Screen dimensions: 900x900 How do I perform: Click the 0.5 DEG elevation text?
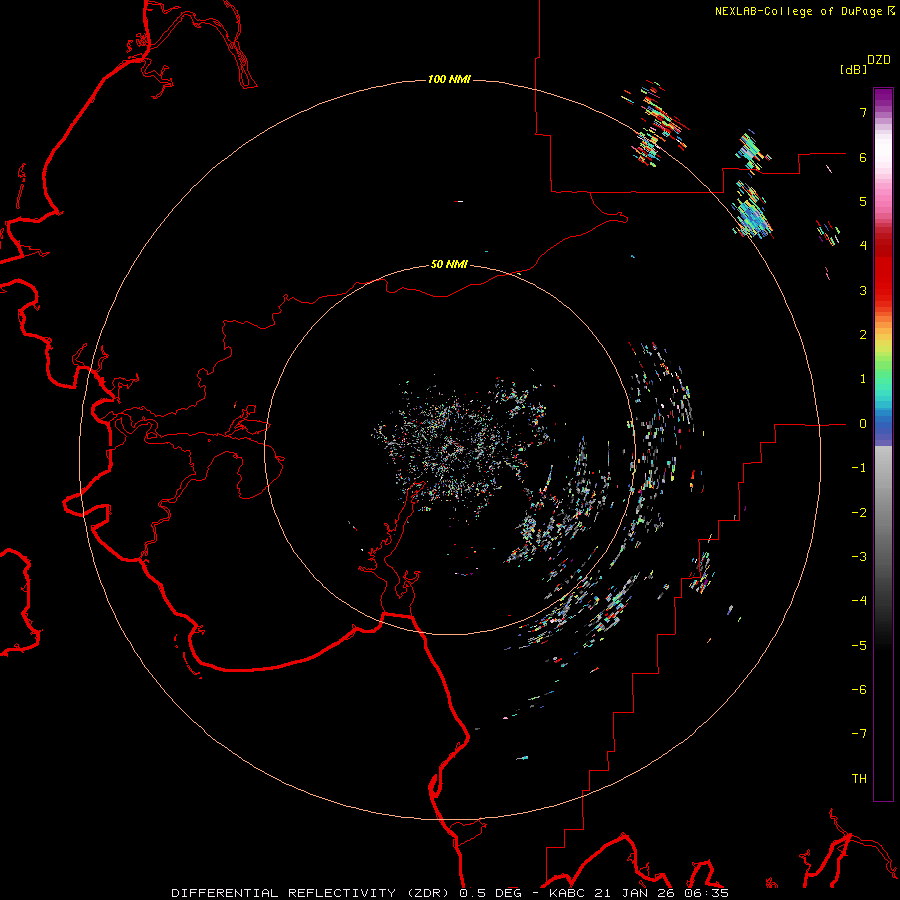[x=490, y=893]
